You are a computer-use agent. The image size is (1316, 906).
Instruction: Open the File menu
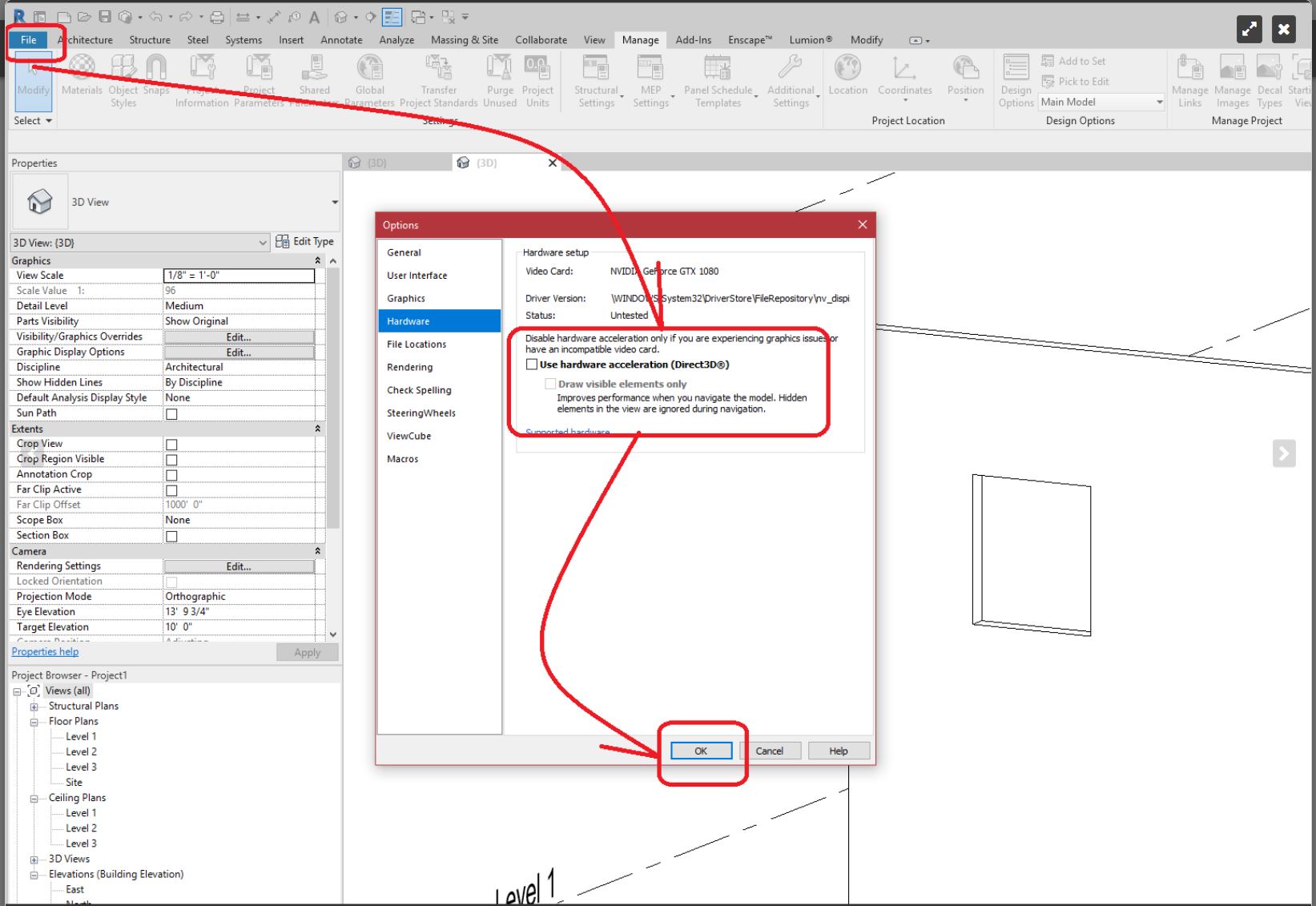click(27, 39)
